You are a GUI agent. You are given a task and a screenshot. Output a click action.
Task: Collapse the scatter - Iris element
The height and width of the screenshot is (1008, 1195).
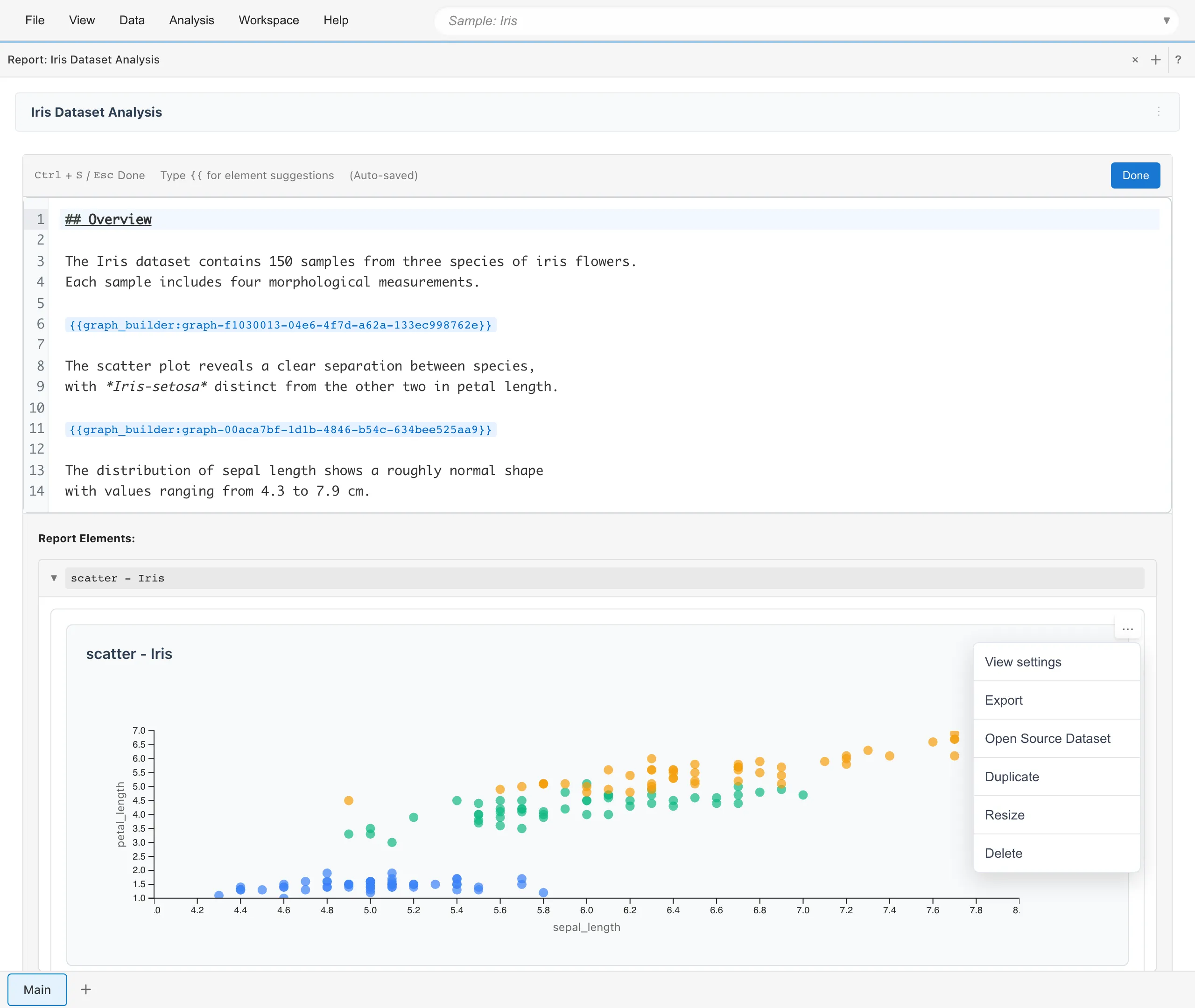[54, 578]
